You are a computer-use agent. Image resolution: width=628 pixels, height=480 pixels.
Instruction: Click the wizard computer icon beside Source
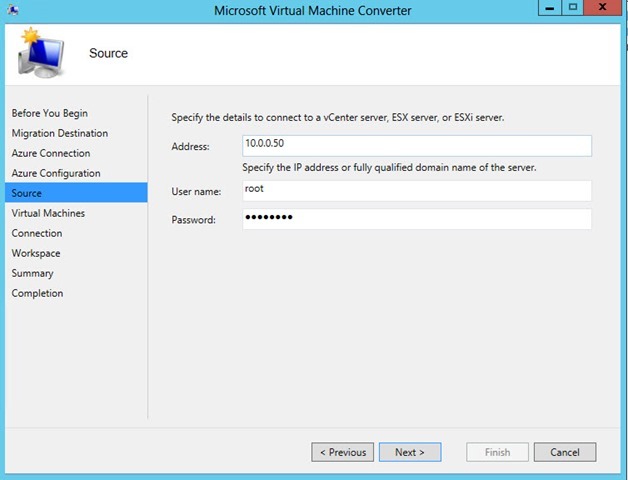tap(41, 53)
